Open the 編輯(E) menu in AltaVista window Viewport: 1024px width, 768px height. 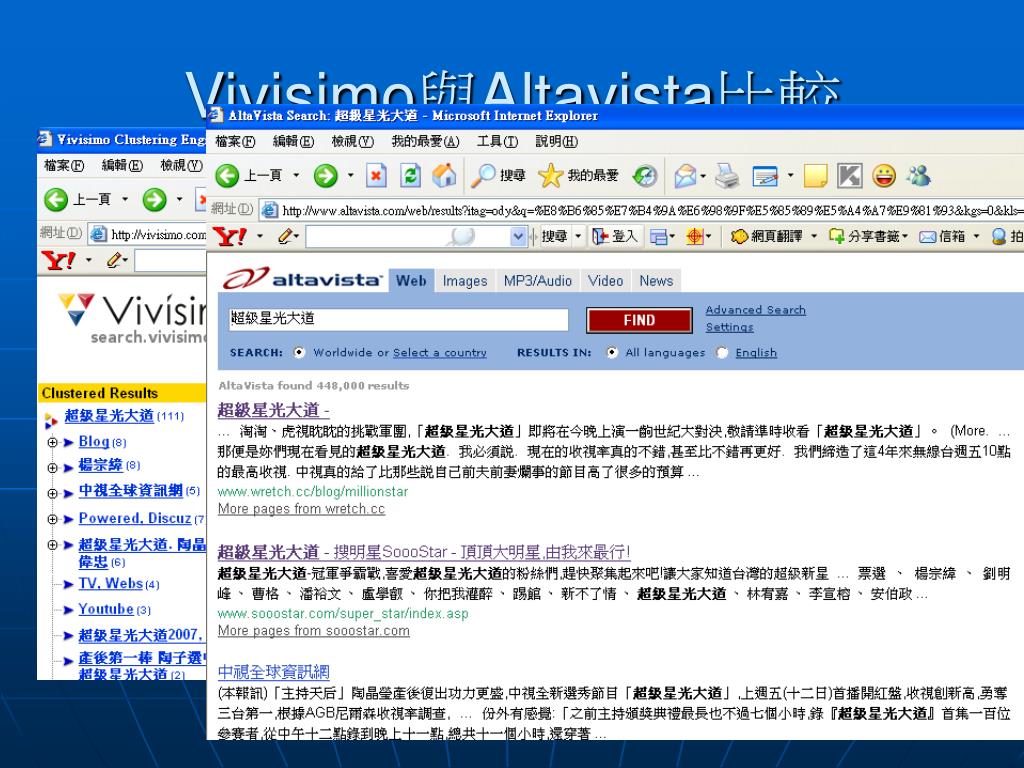point(293,142)
